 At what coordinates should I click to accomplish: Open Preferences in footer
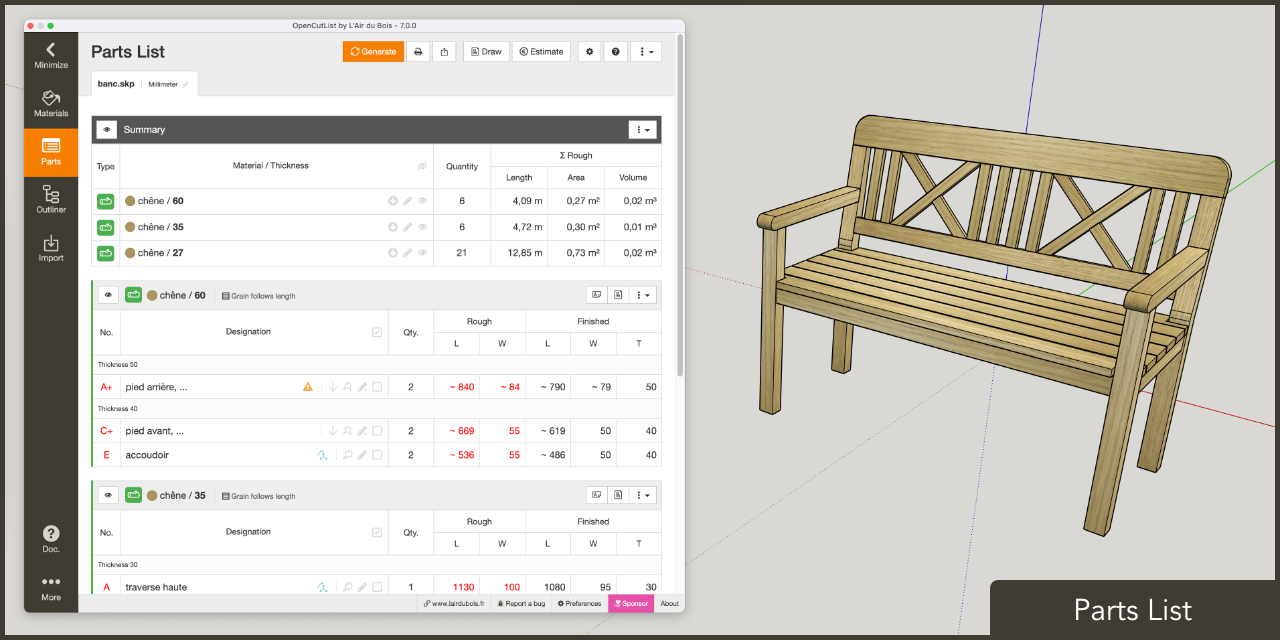point(579,604)
